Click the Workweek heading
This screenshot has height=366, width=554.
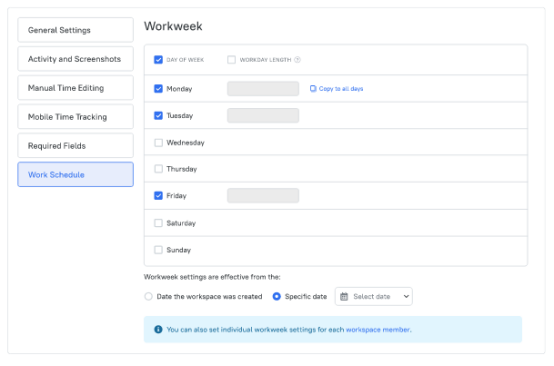point(173,26)
